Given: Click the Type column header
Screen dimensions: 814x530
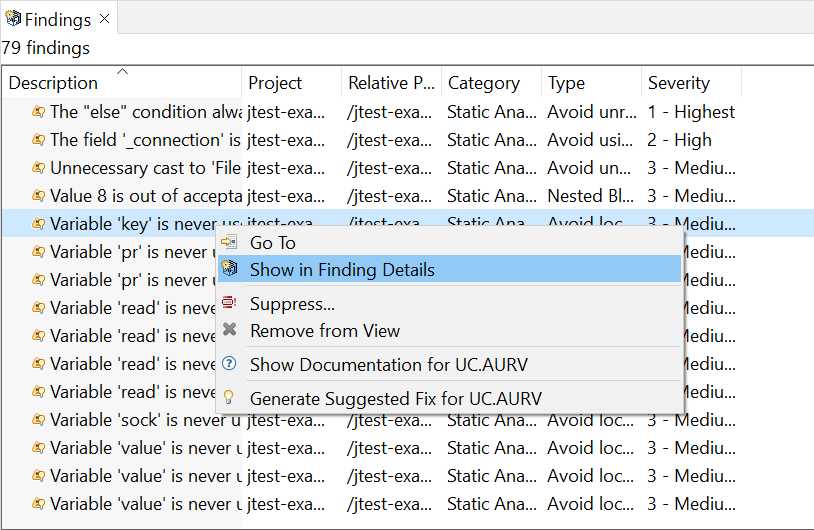Looking at the screenshot, I should point(591,83).
